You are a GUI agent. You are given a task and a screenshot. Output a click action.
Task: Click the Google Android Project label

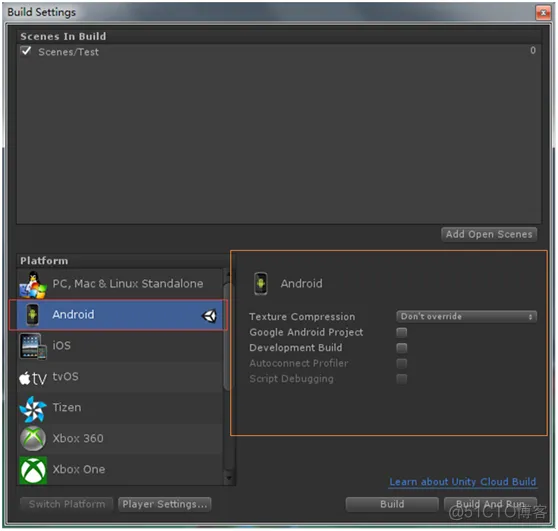pyautogui.click(x=306, y=332)
